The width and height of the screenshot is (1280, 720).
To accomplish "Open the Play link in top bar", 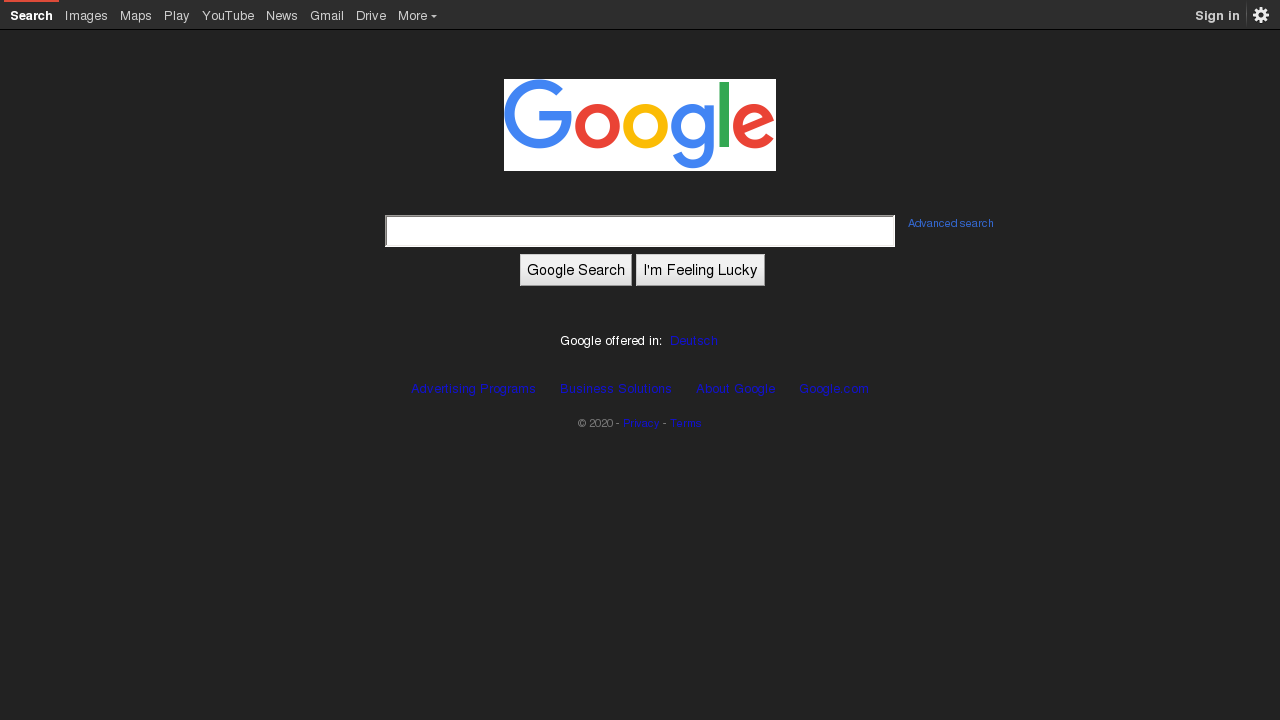I will tap(177, 15).
